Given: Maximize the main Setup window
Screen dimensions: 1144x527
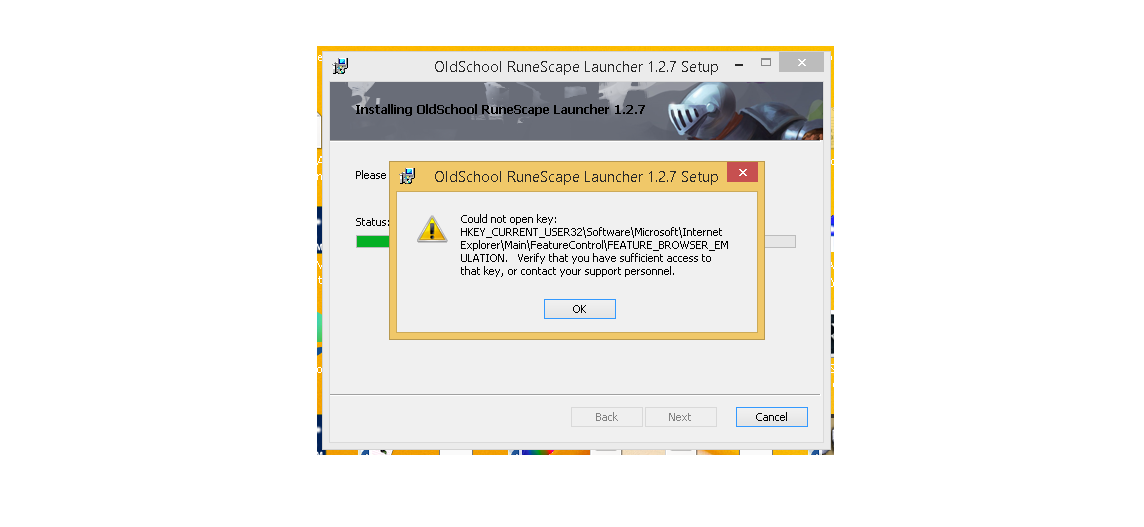Looking at the screenshot, I should pyautogui.click(x=765, y=63).
